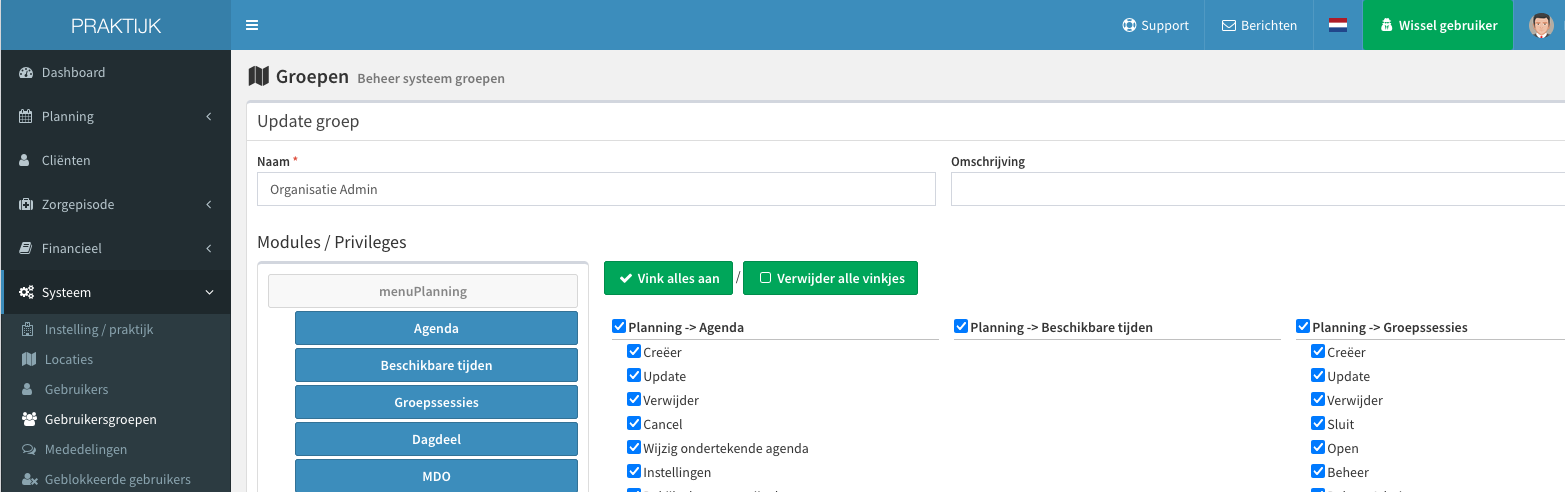Toggle Wijzig ondertekende agenda checkbox

point(634,448)
